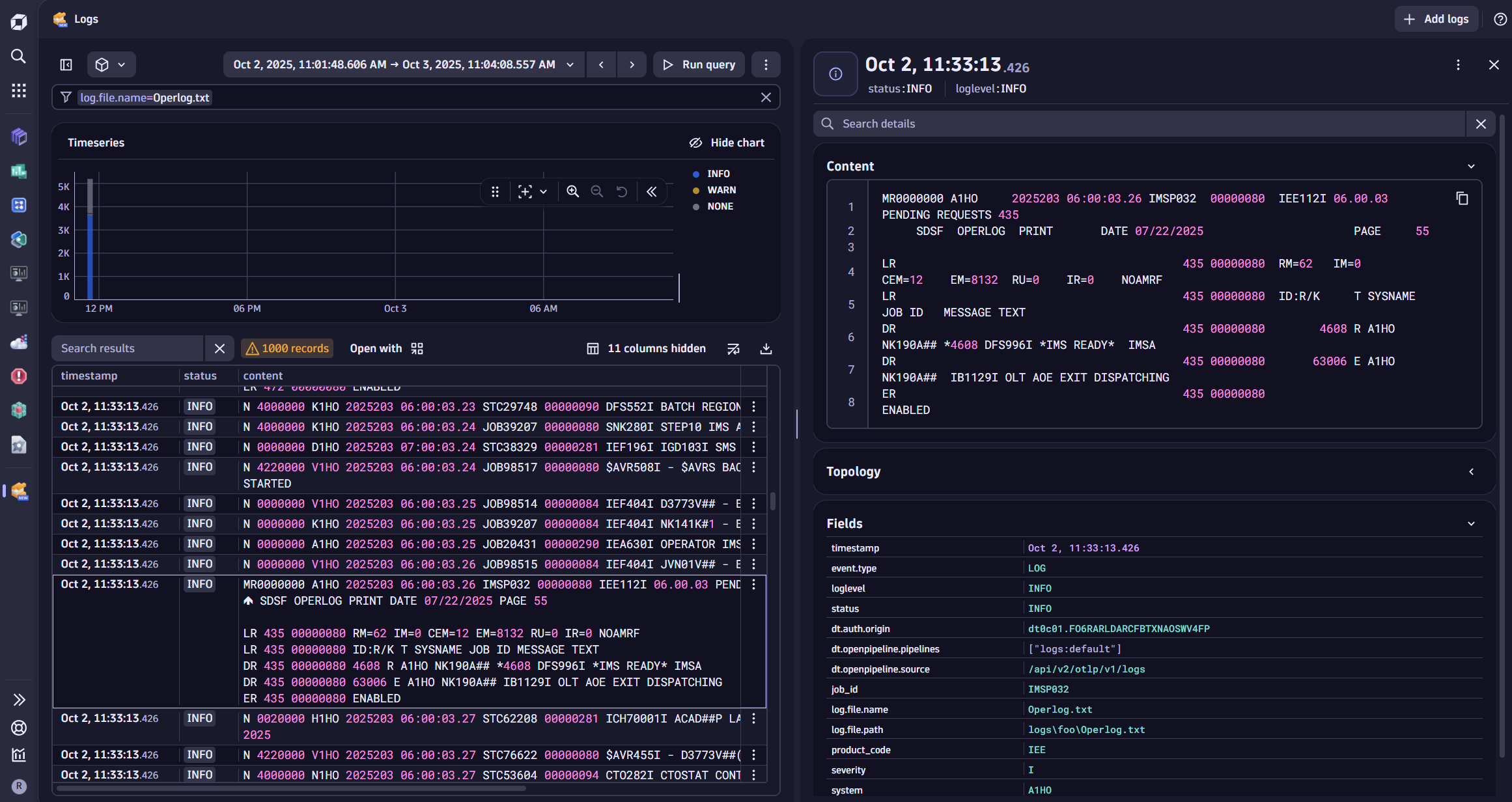Expand the sidebar using the double chevron
This screenshot has height=802, width=1512.
click(18, 700)
